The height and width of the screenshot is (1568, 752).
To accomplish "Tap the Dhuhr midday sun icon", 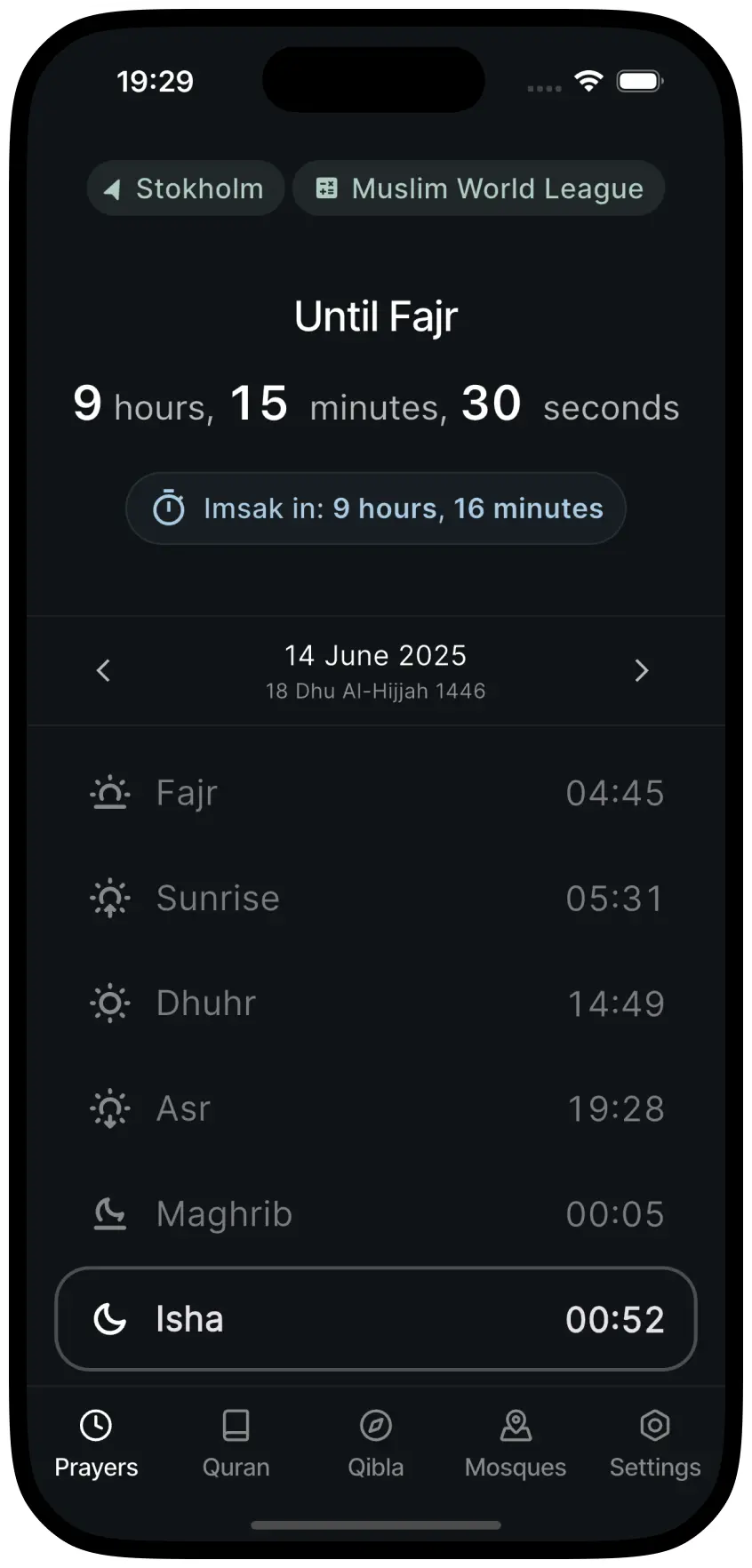I will click(110, 1004).
